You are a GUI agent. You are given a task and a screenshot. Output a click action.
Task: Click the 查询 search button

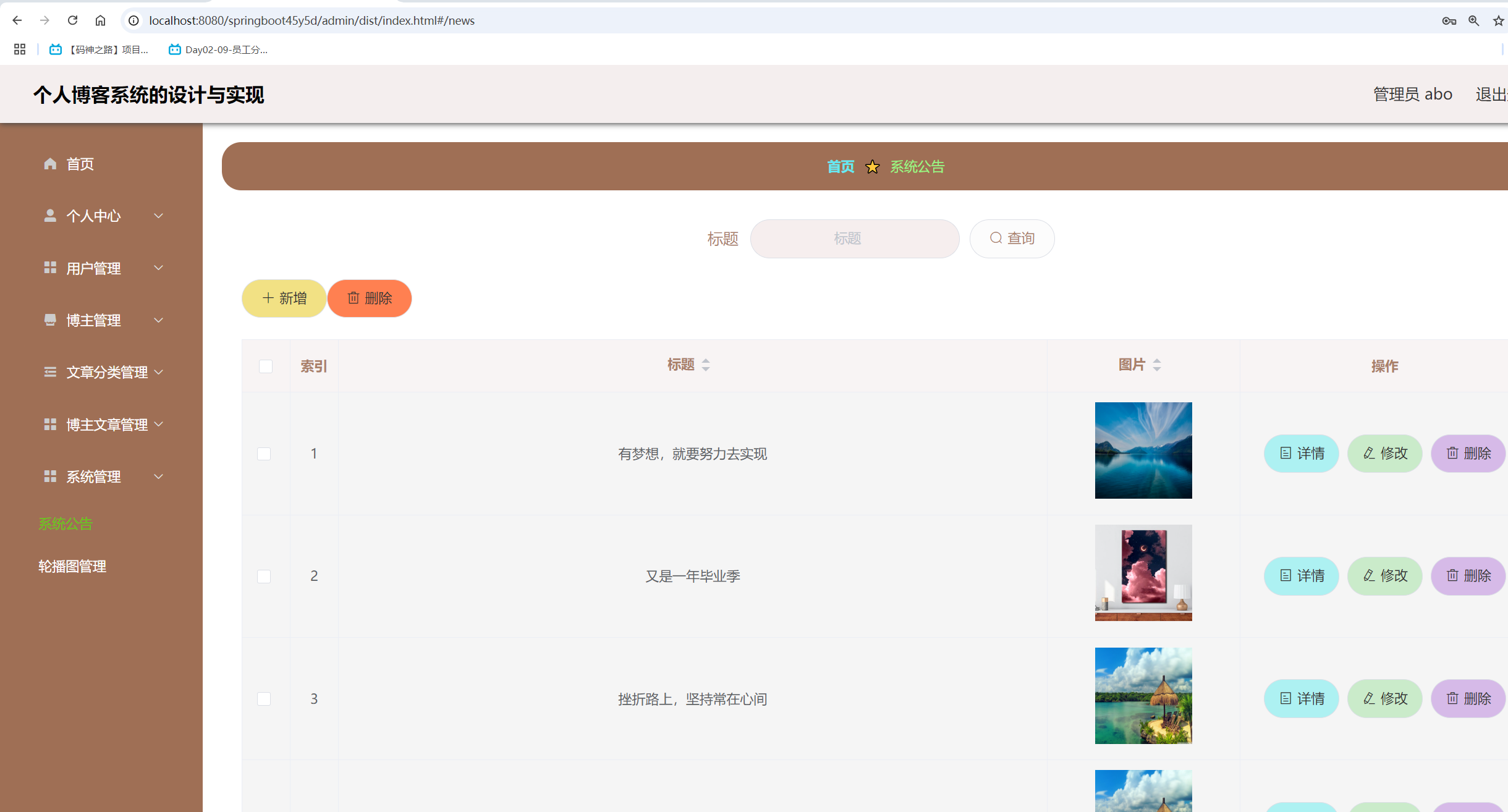[1012, 238]
